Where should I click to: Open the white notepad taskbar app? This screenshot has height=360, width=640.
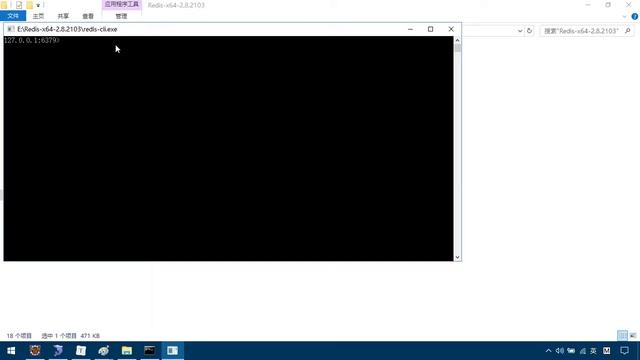pyautogui.click(x=81, y=351)
